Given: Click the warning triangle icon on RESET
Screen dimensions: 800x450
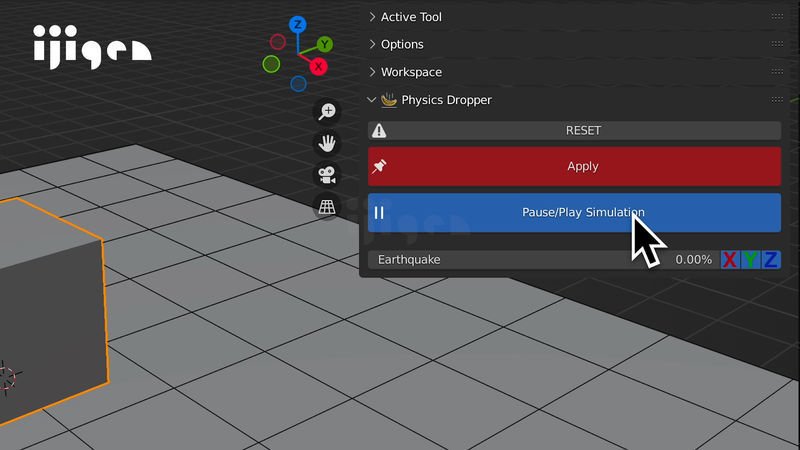Looking at the screenshot, I should click(x=379, y=131).
